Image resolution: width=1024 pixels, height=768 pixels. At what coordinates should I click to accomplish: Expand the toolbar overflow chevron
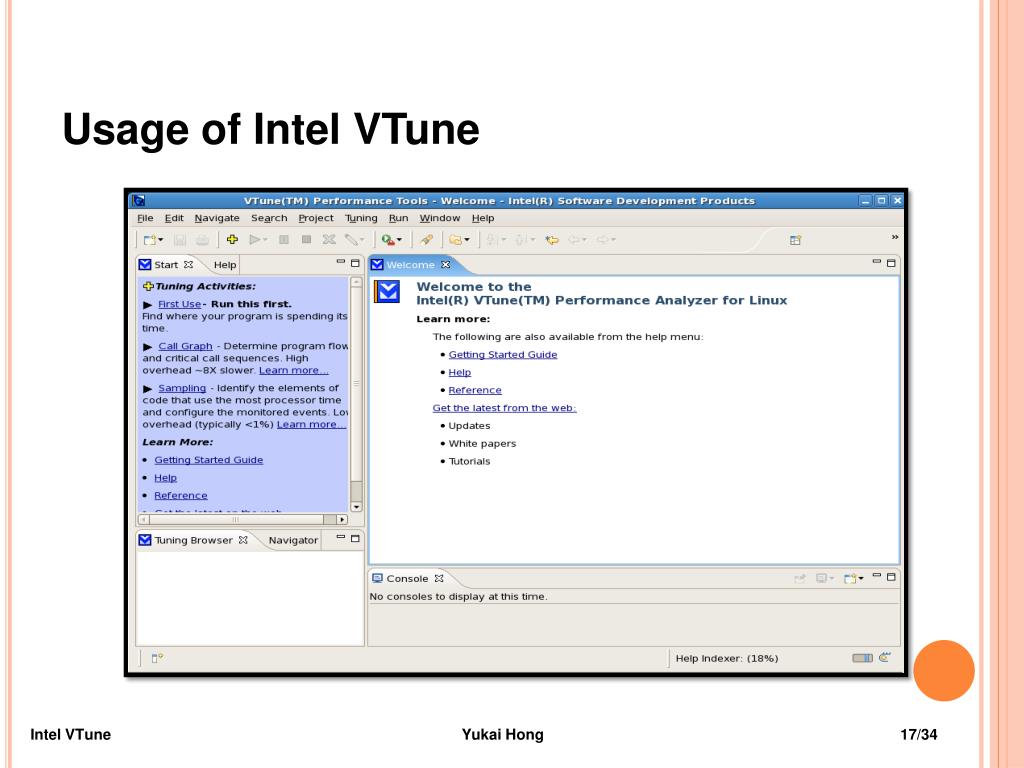[895, 237]
